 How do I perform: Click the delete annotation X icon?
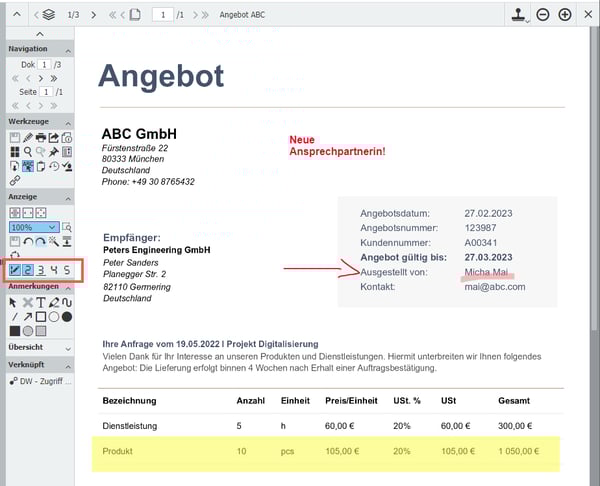[x=28, y=302]
